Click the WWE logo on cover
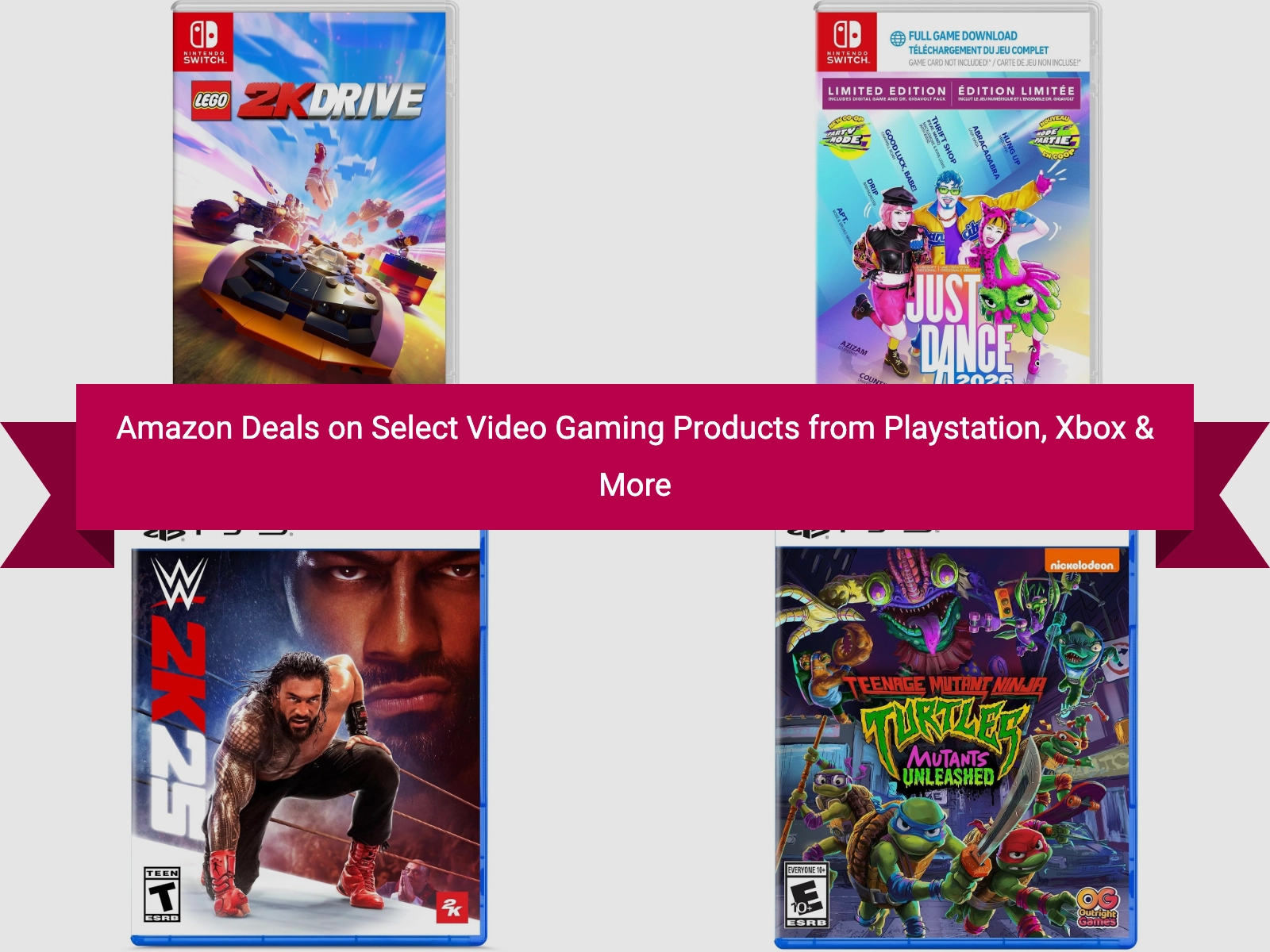Screen dimensions: 1270x952 click(x=179, y=582)
